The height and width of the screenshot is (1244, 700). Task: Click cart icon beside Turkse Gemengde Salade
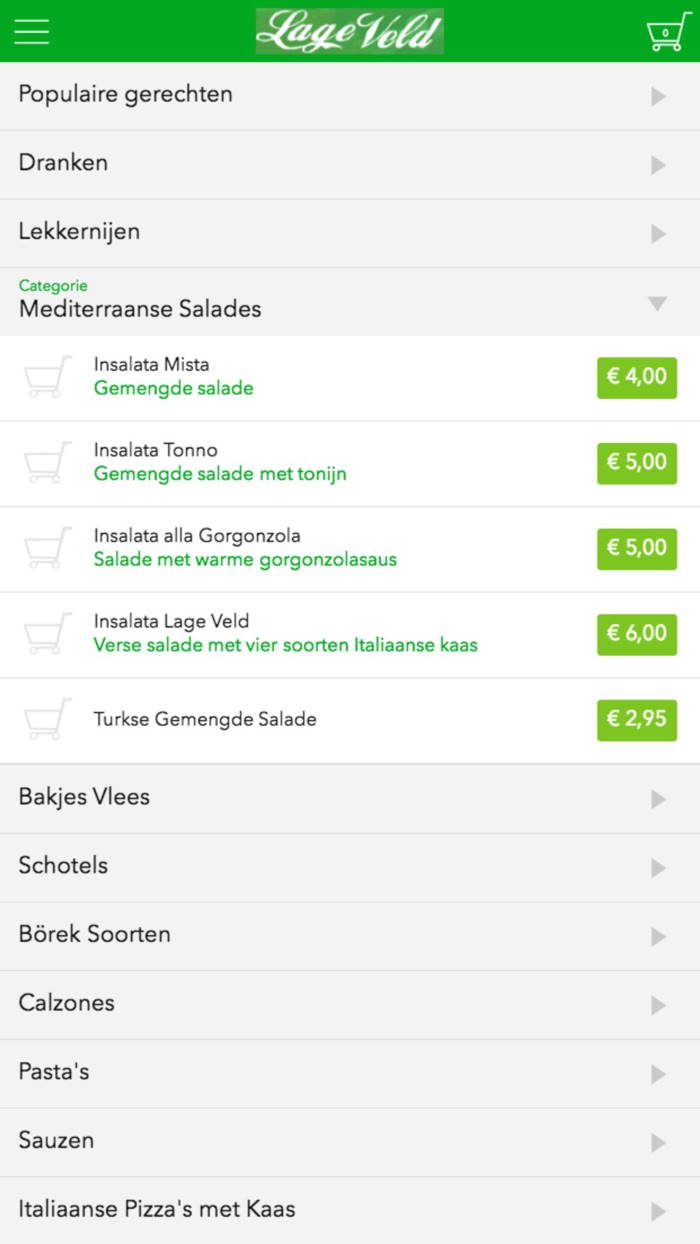click(48, 720)
